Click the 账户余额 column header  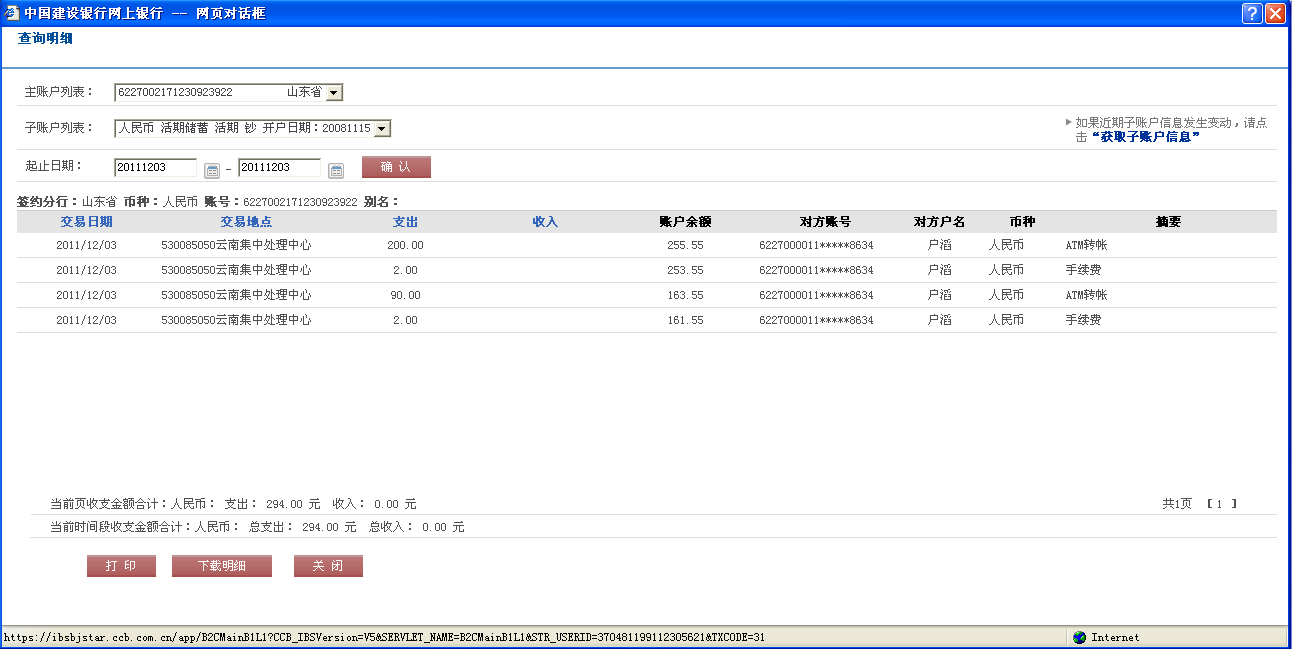(685, 222)
